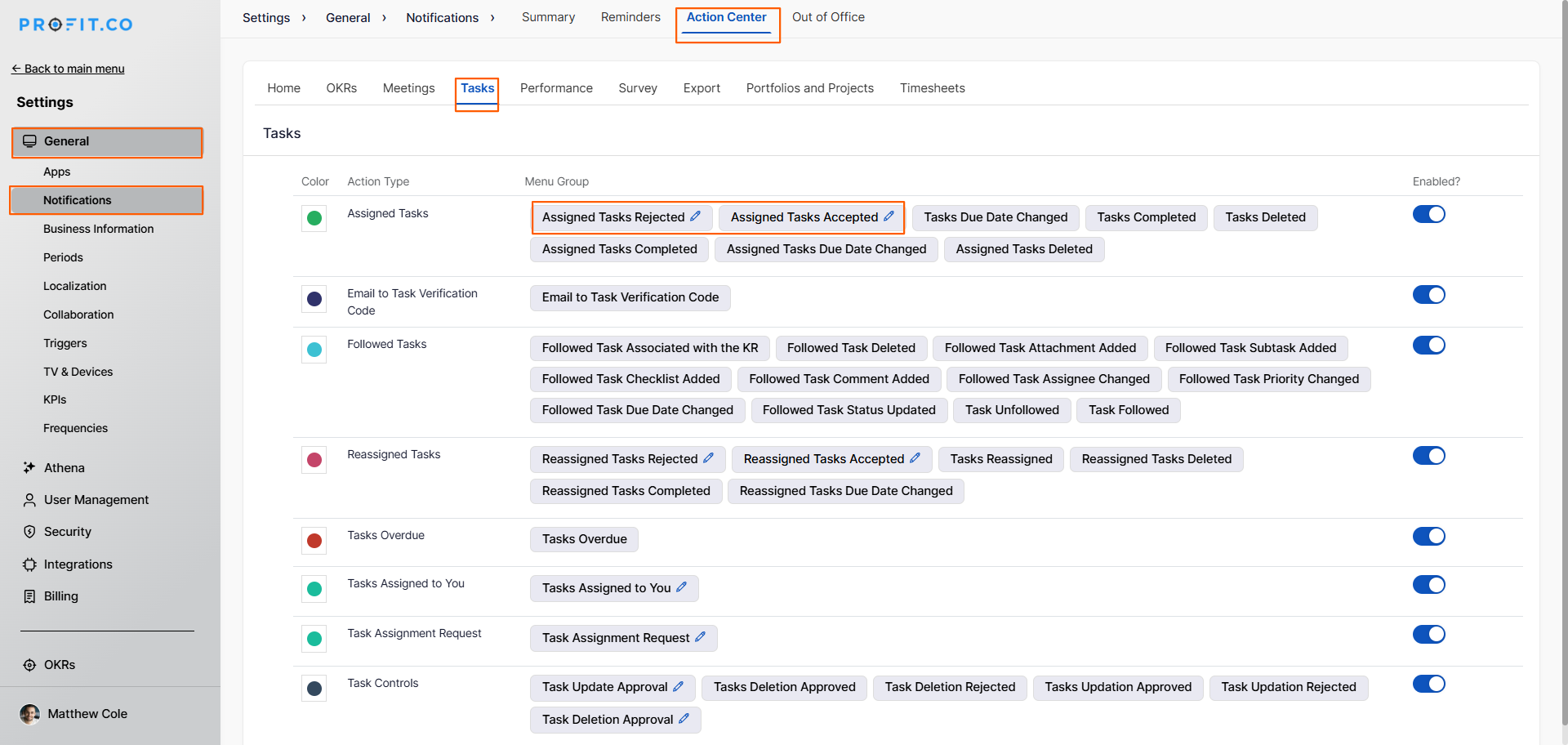Toggle off Tasks Overdue switch
The width and height of the screenshot is (1568, 745).
tap(1428, 537)
